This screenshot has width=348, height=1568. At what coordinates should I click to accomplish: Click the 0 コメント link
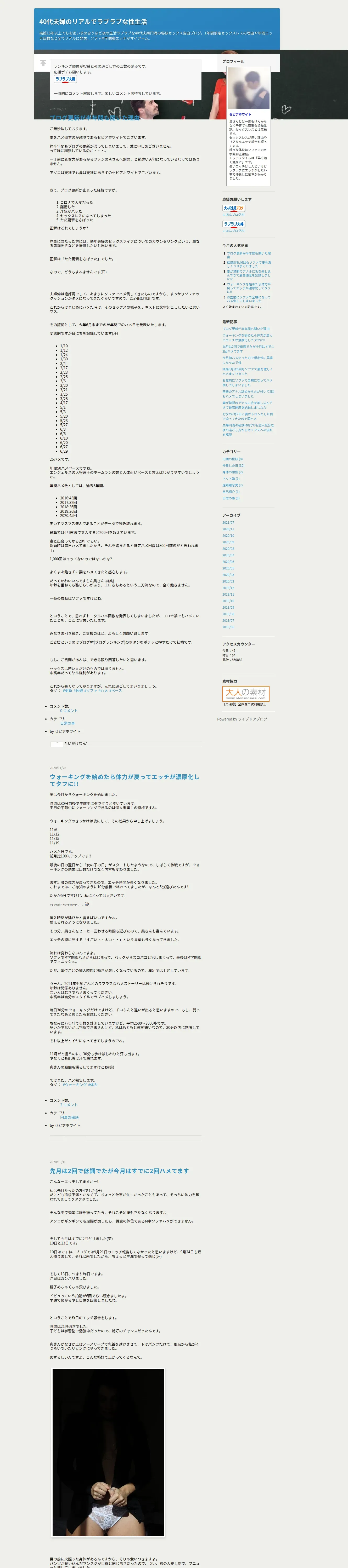69,711
